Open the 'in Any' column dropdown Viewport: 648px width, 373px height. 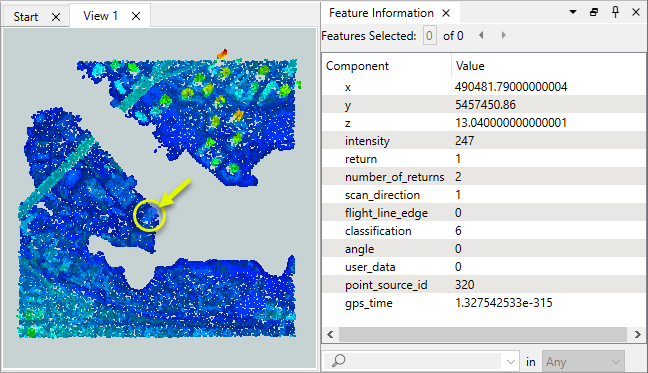[583, 362]
